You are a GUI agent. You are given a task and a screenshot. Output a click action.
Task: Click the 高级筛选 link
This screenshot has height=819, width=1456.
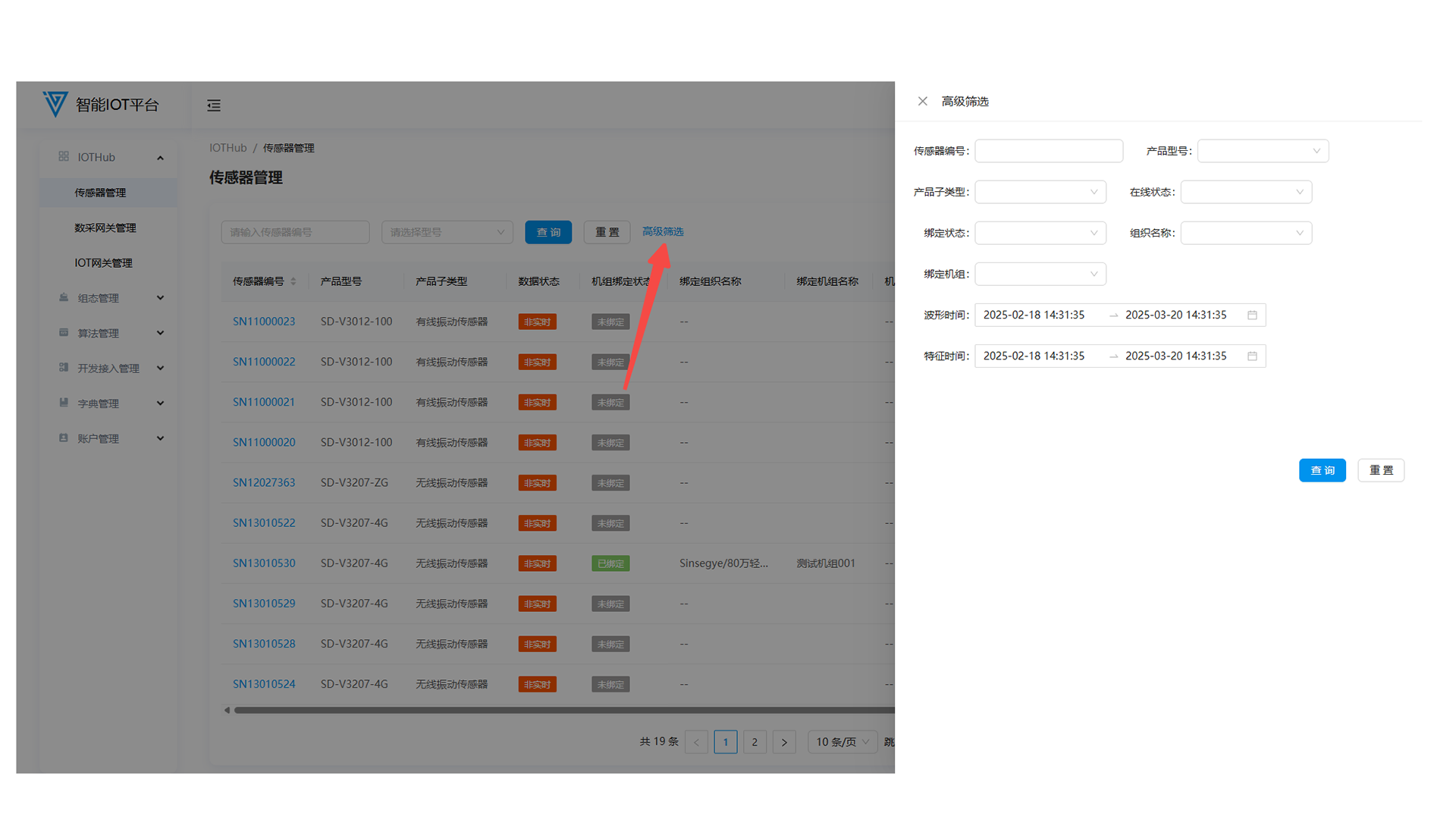coord(663,231)
